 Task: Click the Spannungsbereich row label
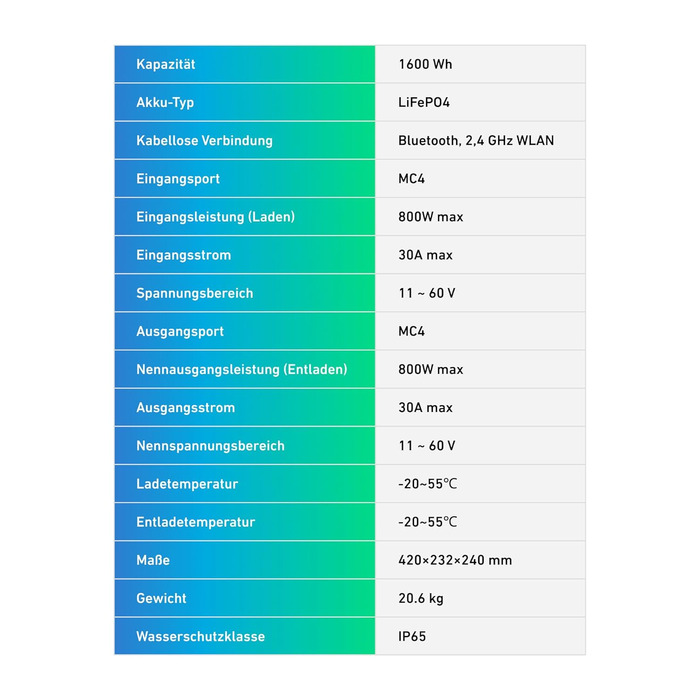pyautogui.click(x=195, y=293)
